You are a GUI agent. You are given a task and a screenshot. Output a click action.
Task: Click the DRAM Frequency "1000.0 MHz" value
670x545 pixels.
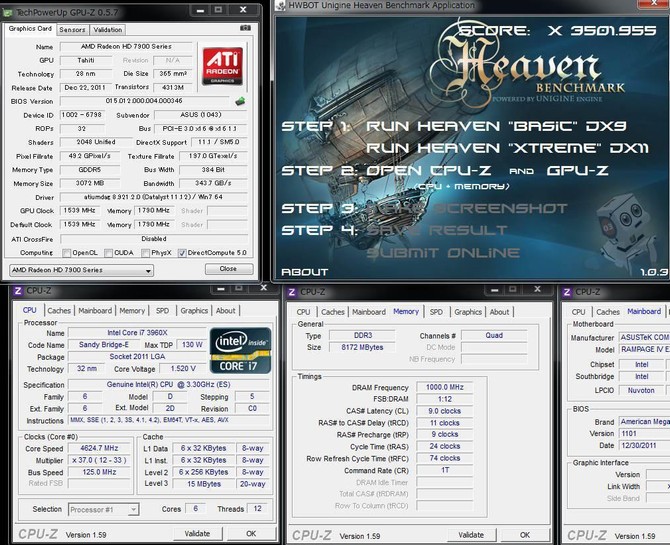(x=444, y=387)
